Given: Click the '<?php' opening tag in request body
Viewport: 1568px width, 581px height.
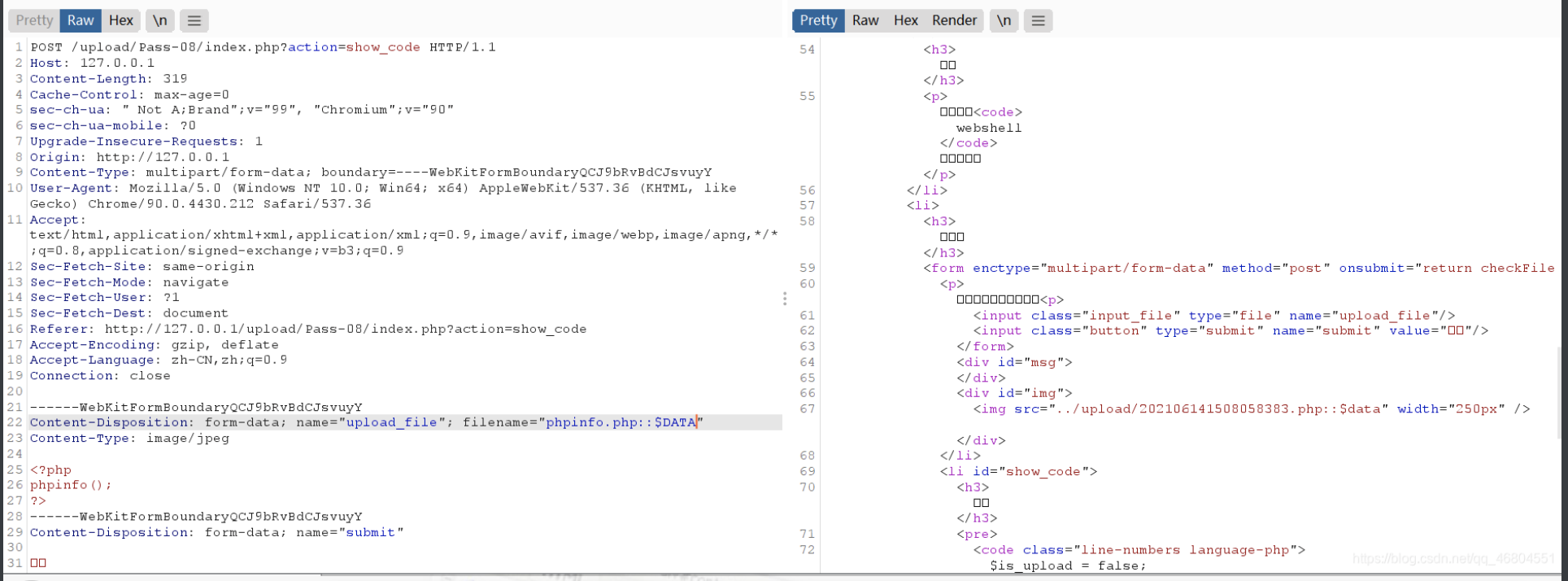Looking at the screenshot, I should tap(50, 470).
